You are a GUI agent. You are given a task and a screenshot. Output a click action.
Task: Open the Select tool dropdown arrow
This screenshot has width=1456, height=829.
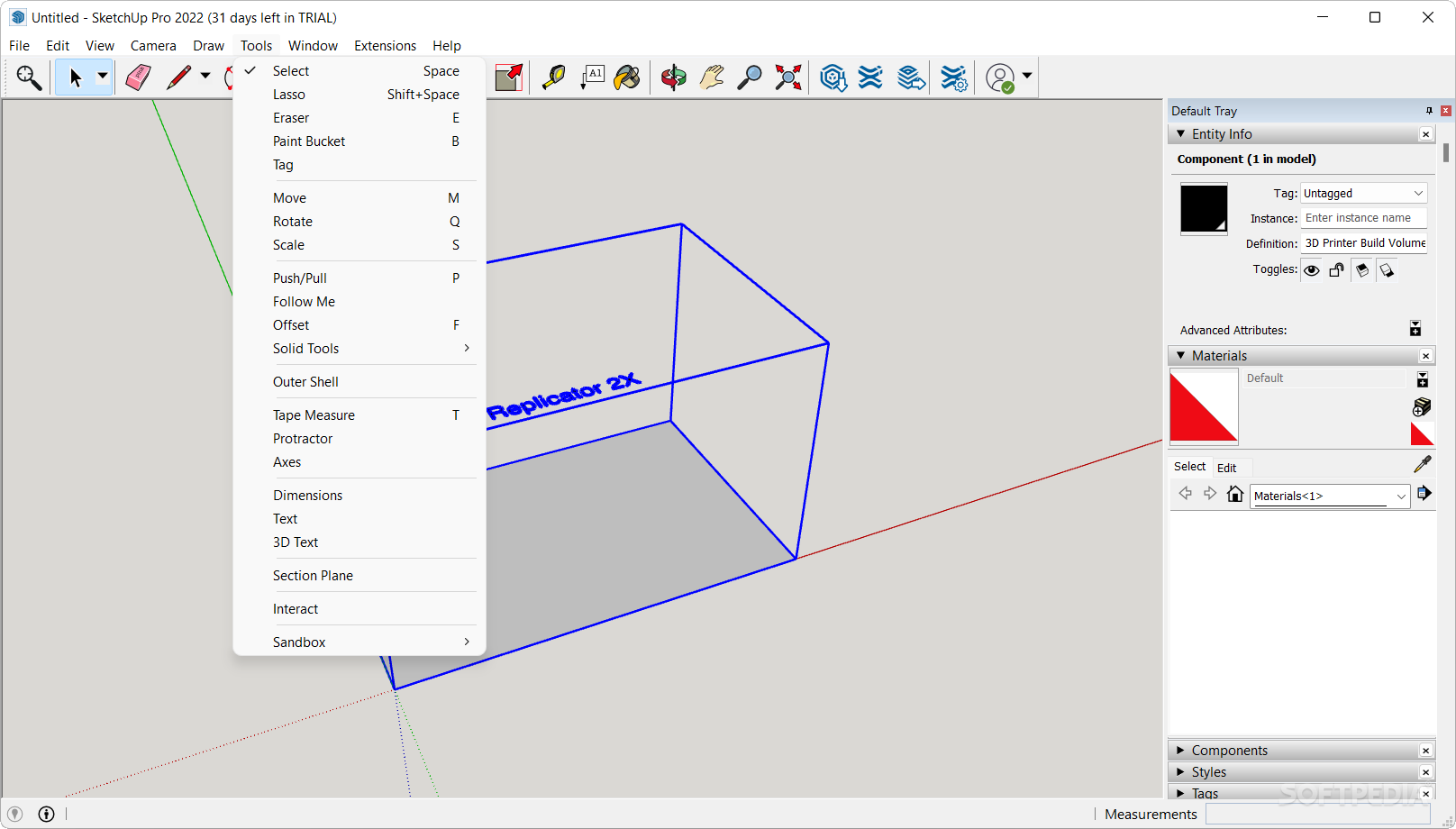click(x=103, y=77)
